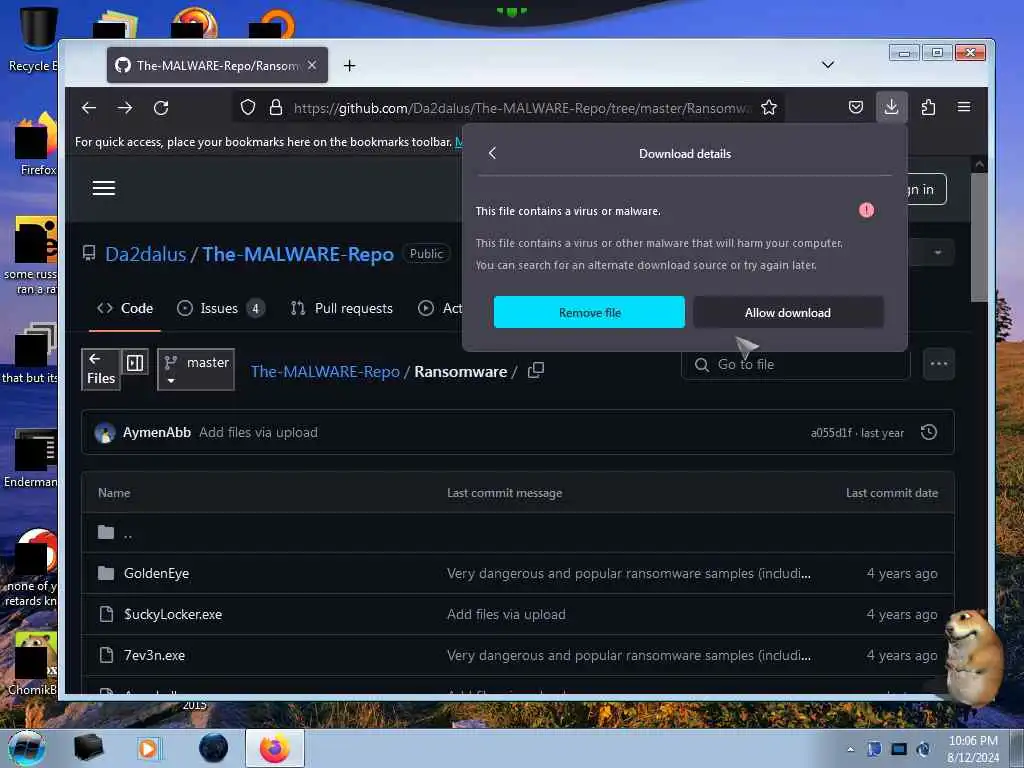Click the address bar URL

(x=522, y=108)
